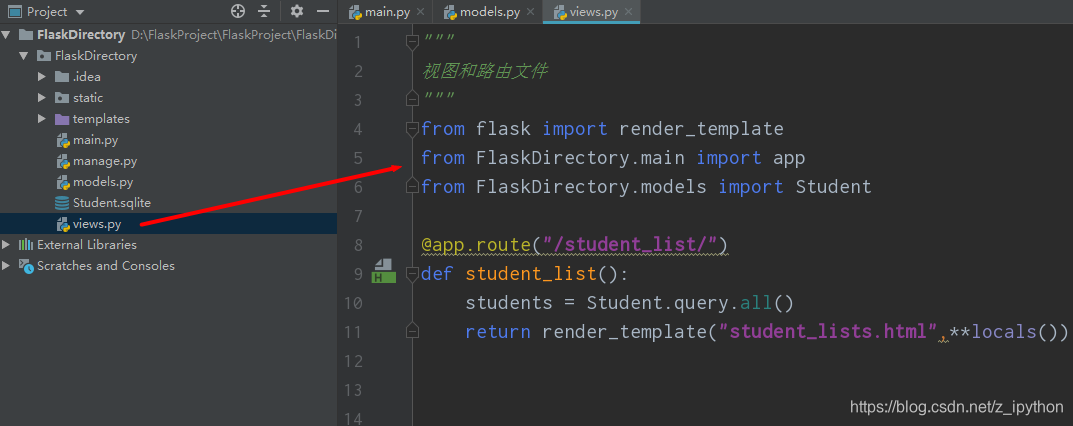Select Student.sqlite database file
Viewport: 1073px width, 426px height.
click(x=112, y=203)
